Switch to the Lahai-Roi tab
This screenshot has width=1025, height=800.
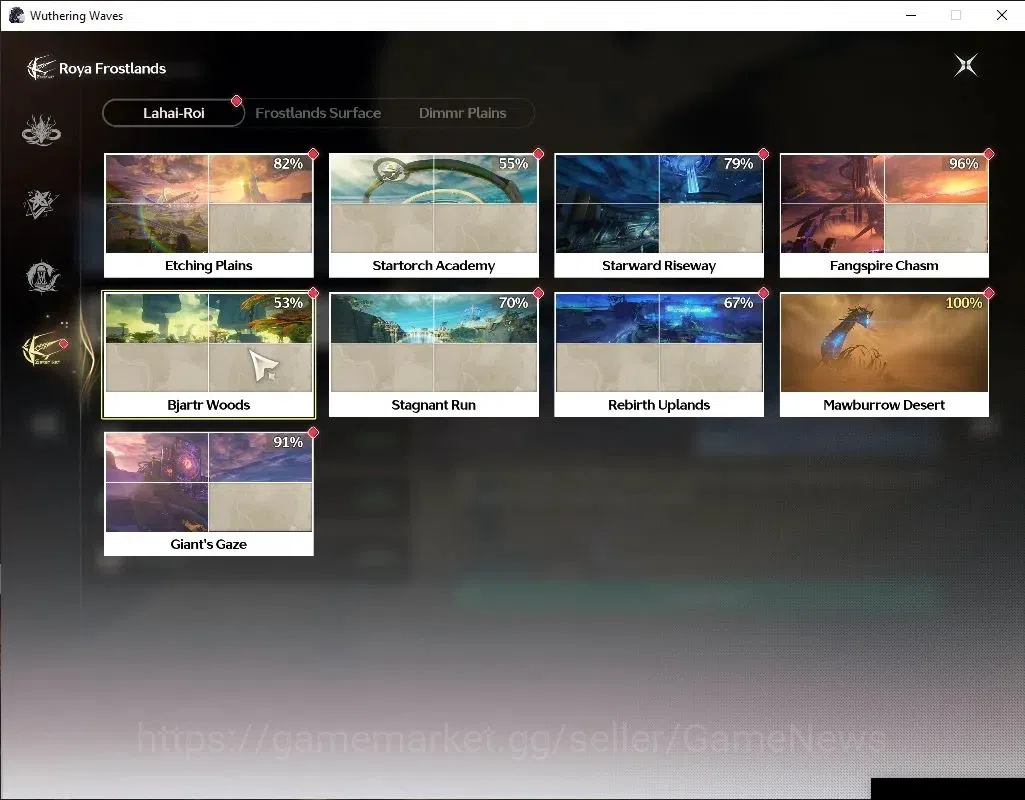coord(174,113)
